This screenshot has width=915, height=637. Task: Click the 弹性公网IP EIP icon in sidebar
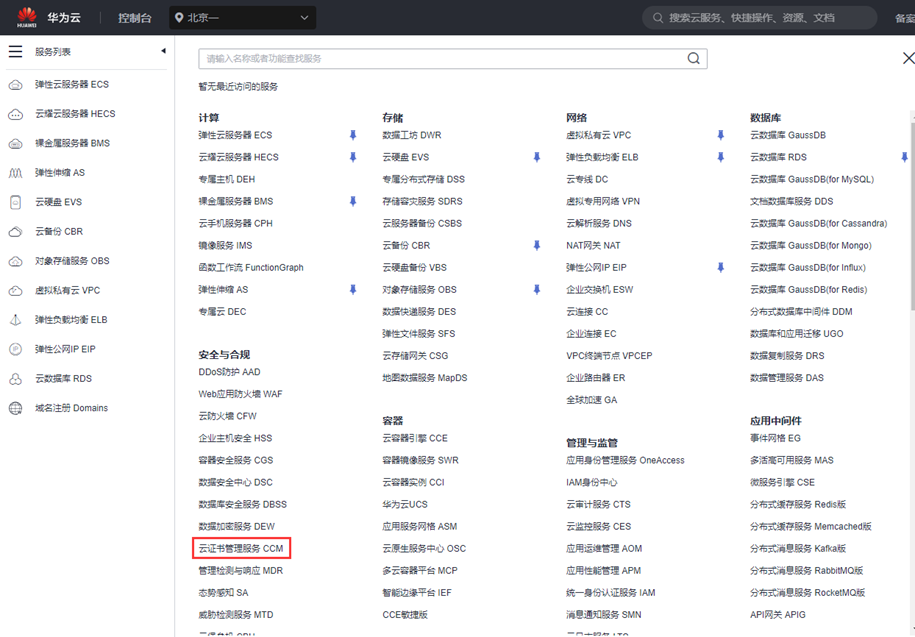click(x=16, y=349)
